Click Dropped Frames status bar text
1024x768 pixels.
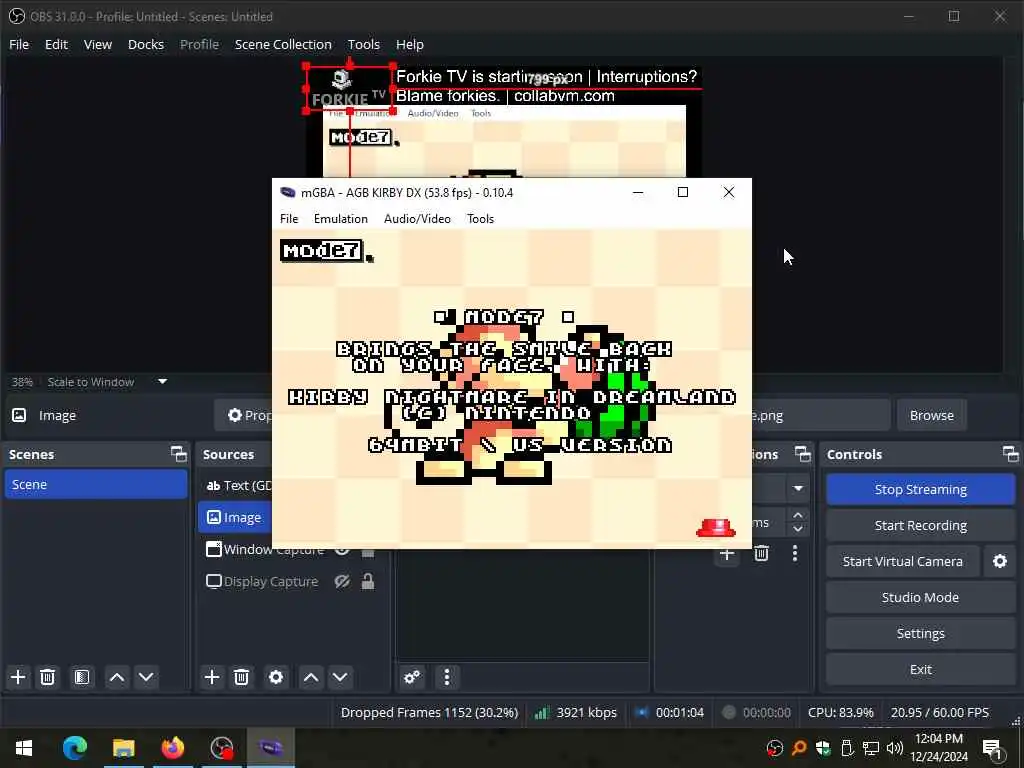(x=429, y=712)
